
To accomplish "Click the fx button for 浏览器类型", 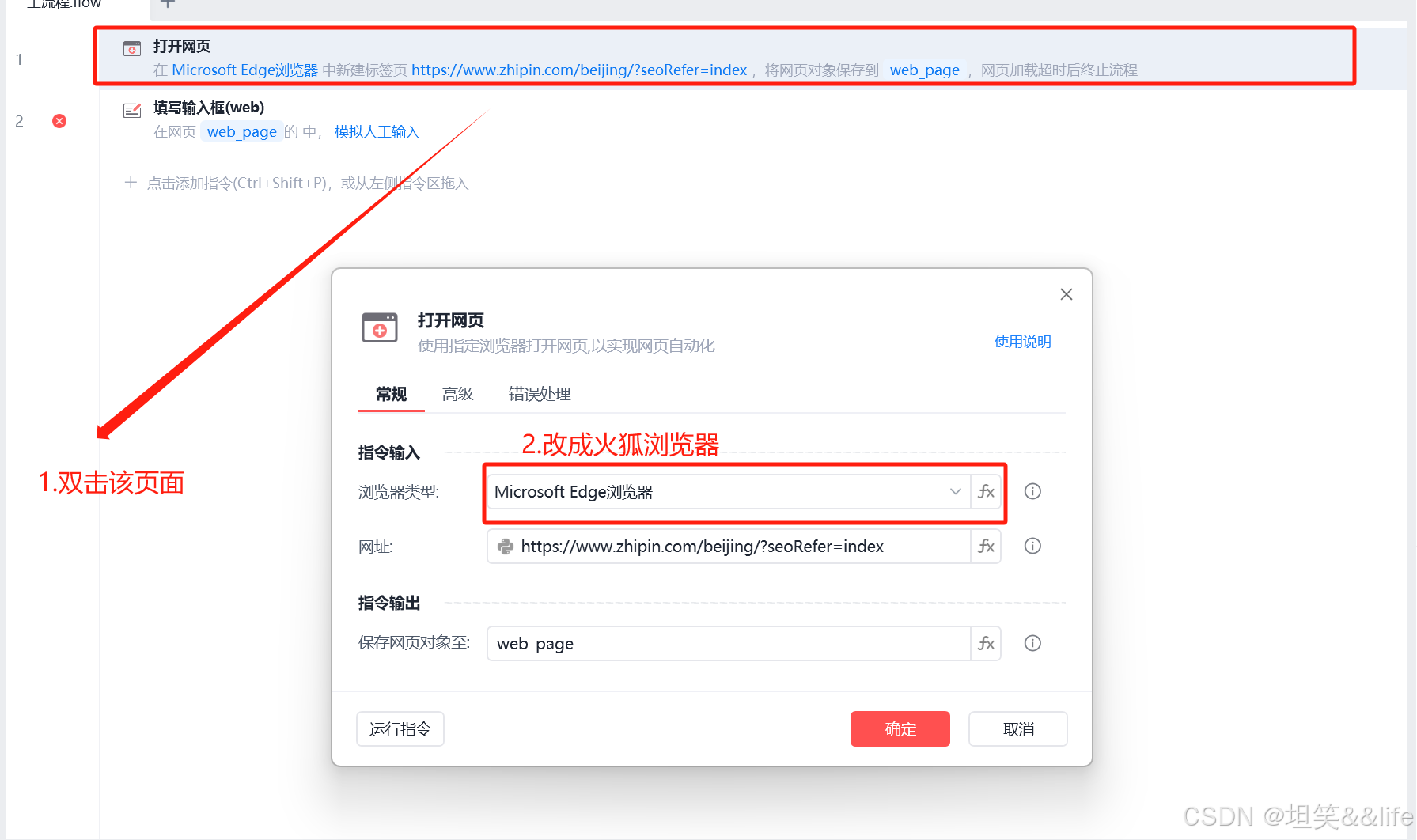I will pos(986,492).
